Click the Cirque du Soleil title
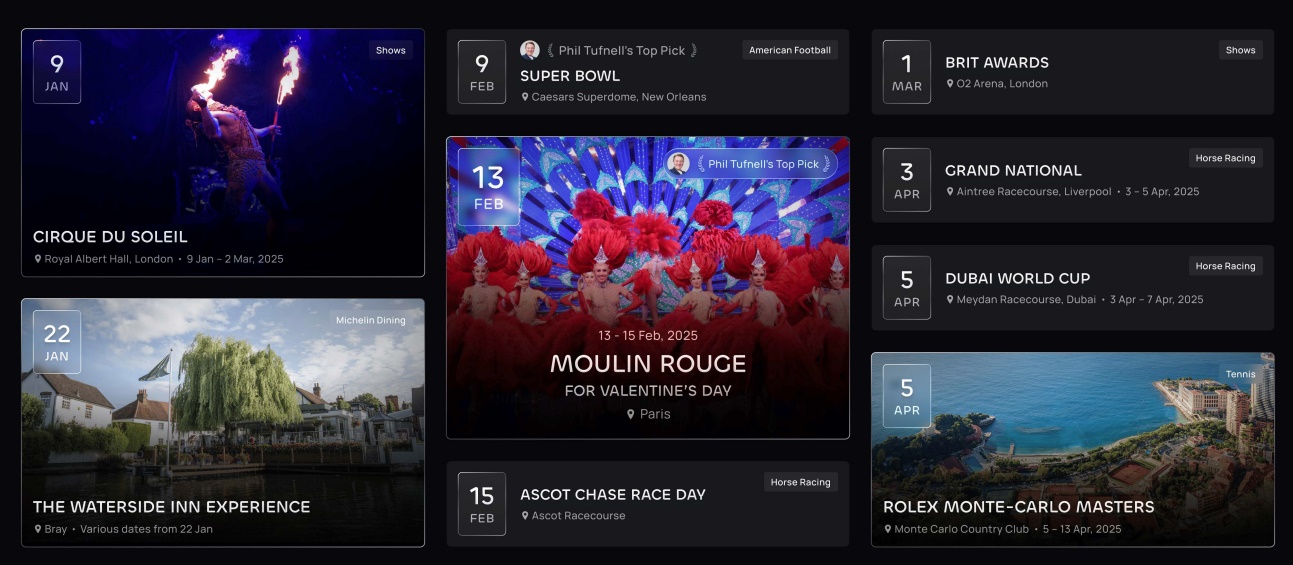This screenshot has height=565, width=1293. [110, 237]
